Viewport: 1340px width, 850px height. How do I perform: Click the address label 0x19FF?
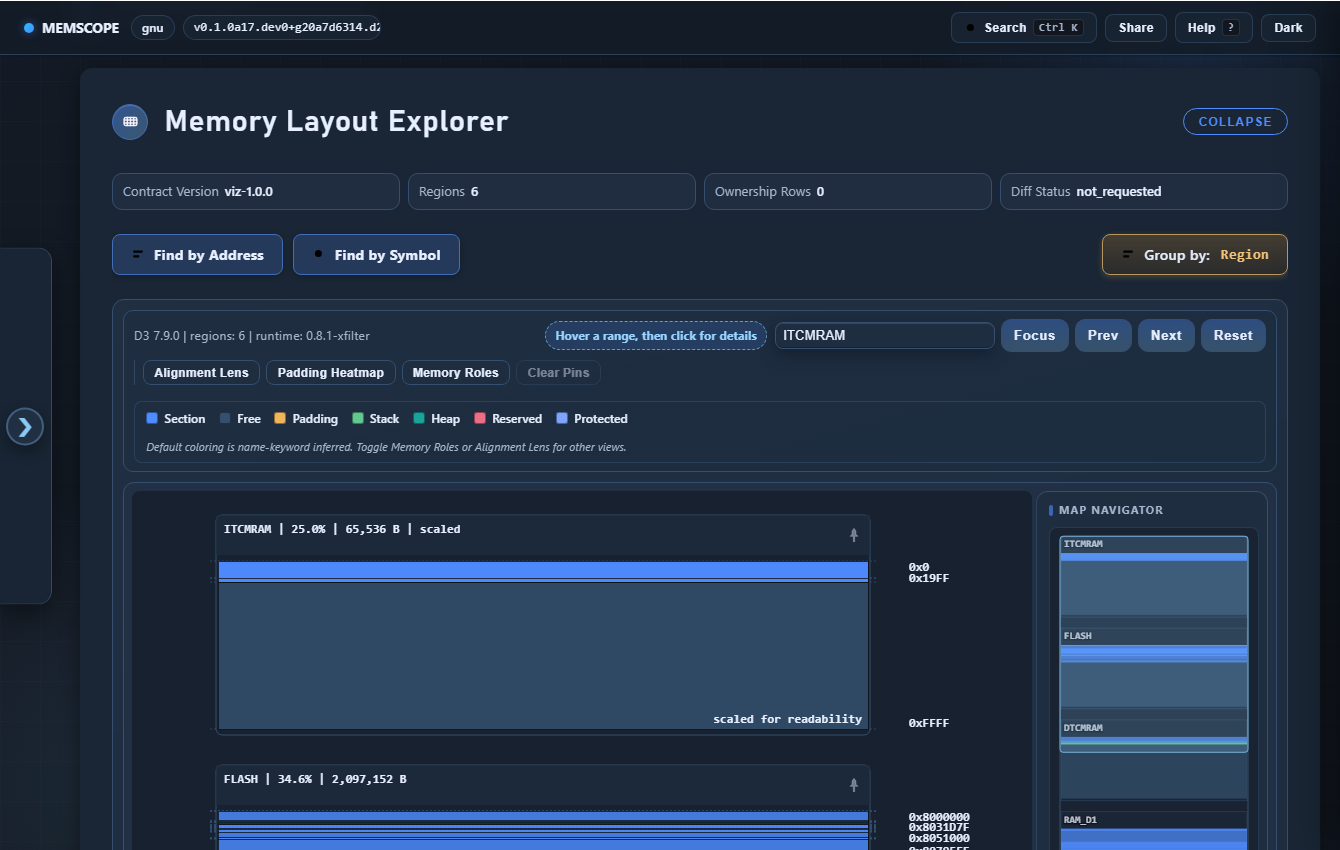coord(929,578)
